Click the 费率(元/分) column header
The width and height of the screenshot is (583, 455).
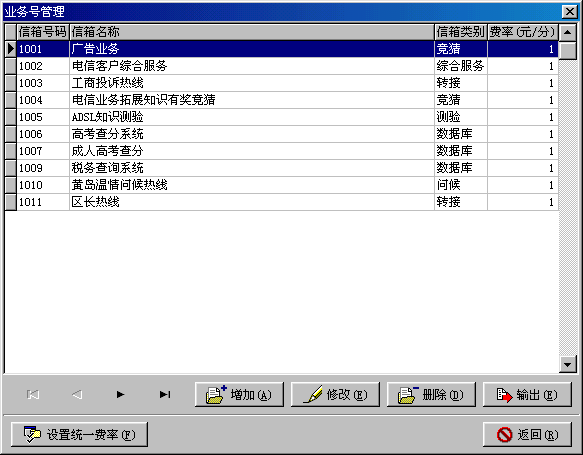click(x=522, y=32)
